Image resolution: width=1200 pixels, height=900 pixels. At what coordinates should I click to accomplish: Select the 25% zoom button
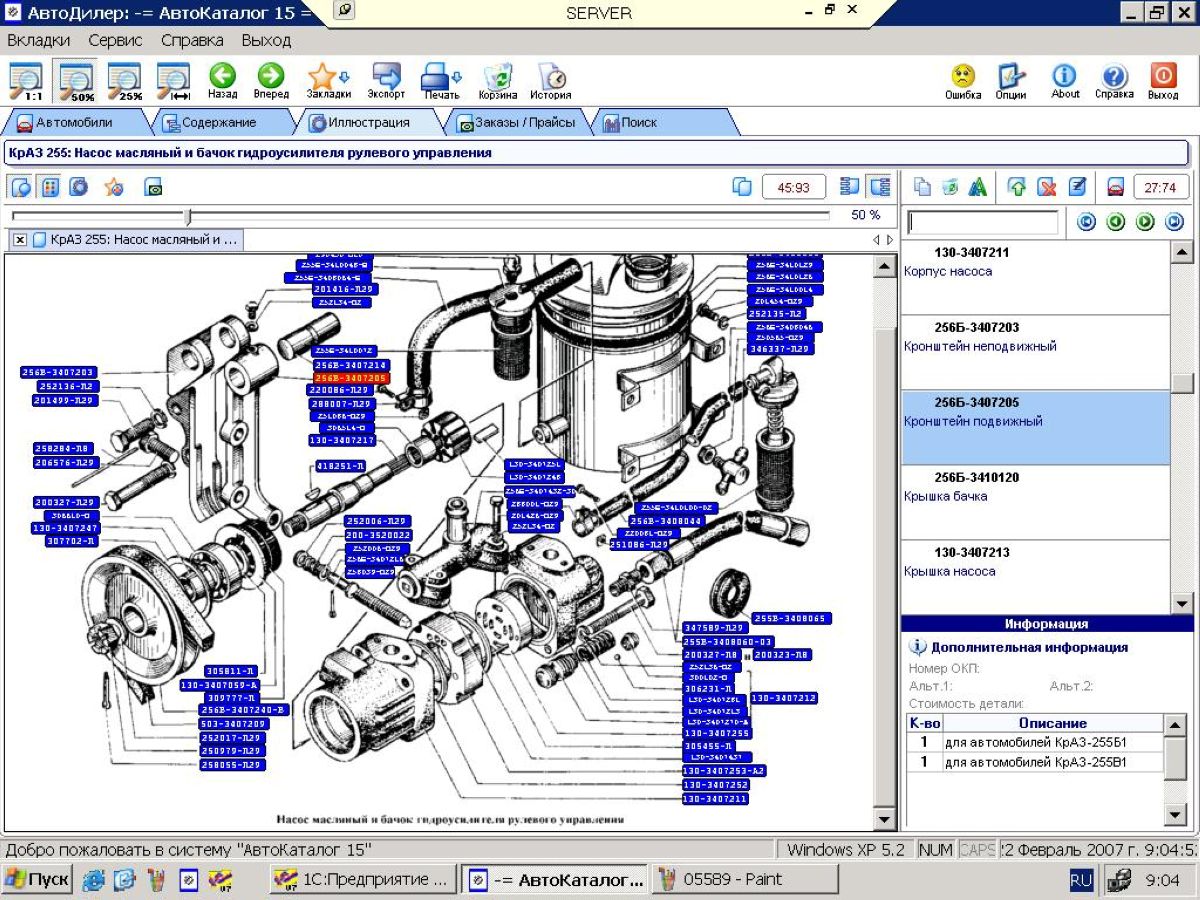pos(126,81)
